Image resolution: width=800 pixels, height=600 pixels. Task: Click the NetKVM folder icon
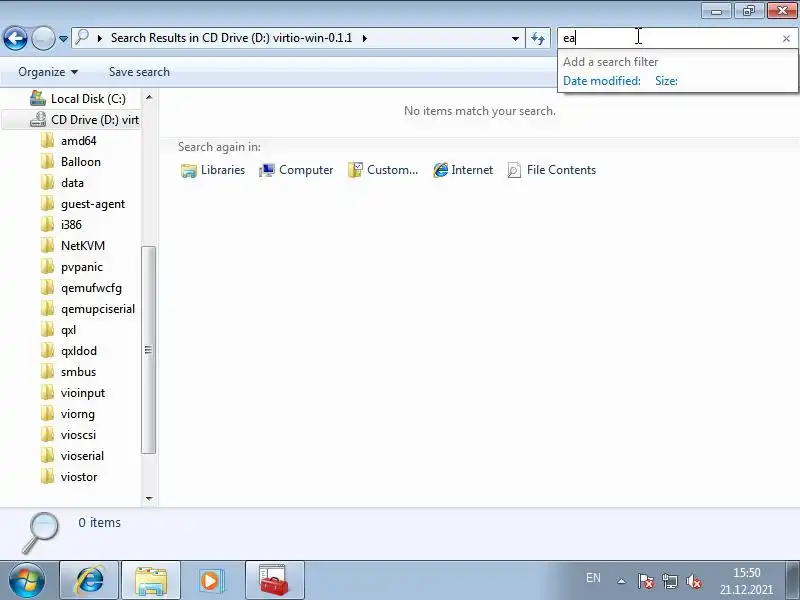tap(47, 245)
